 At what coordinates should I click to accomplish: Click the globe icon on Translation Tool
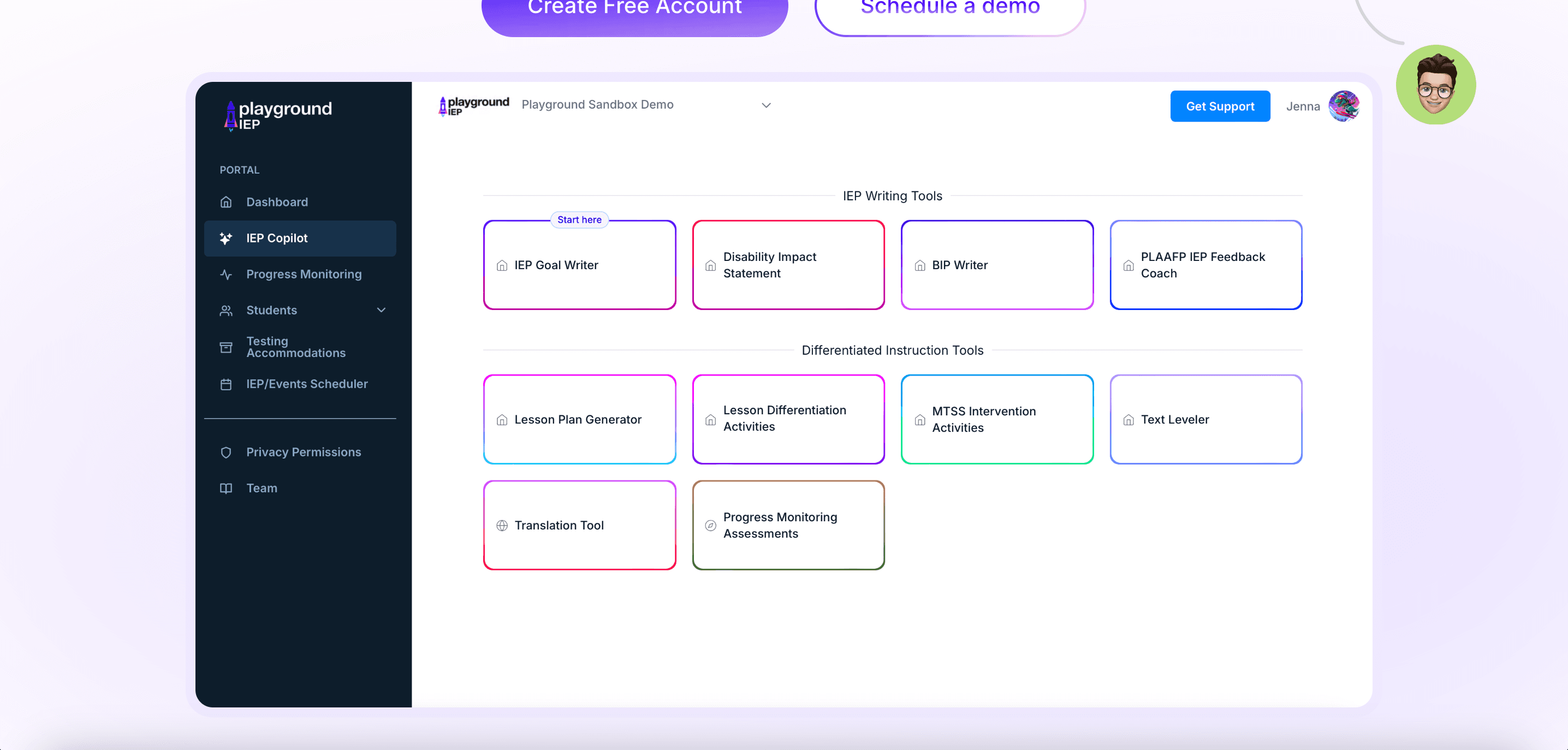(502, 525)
